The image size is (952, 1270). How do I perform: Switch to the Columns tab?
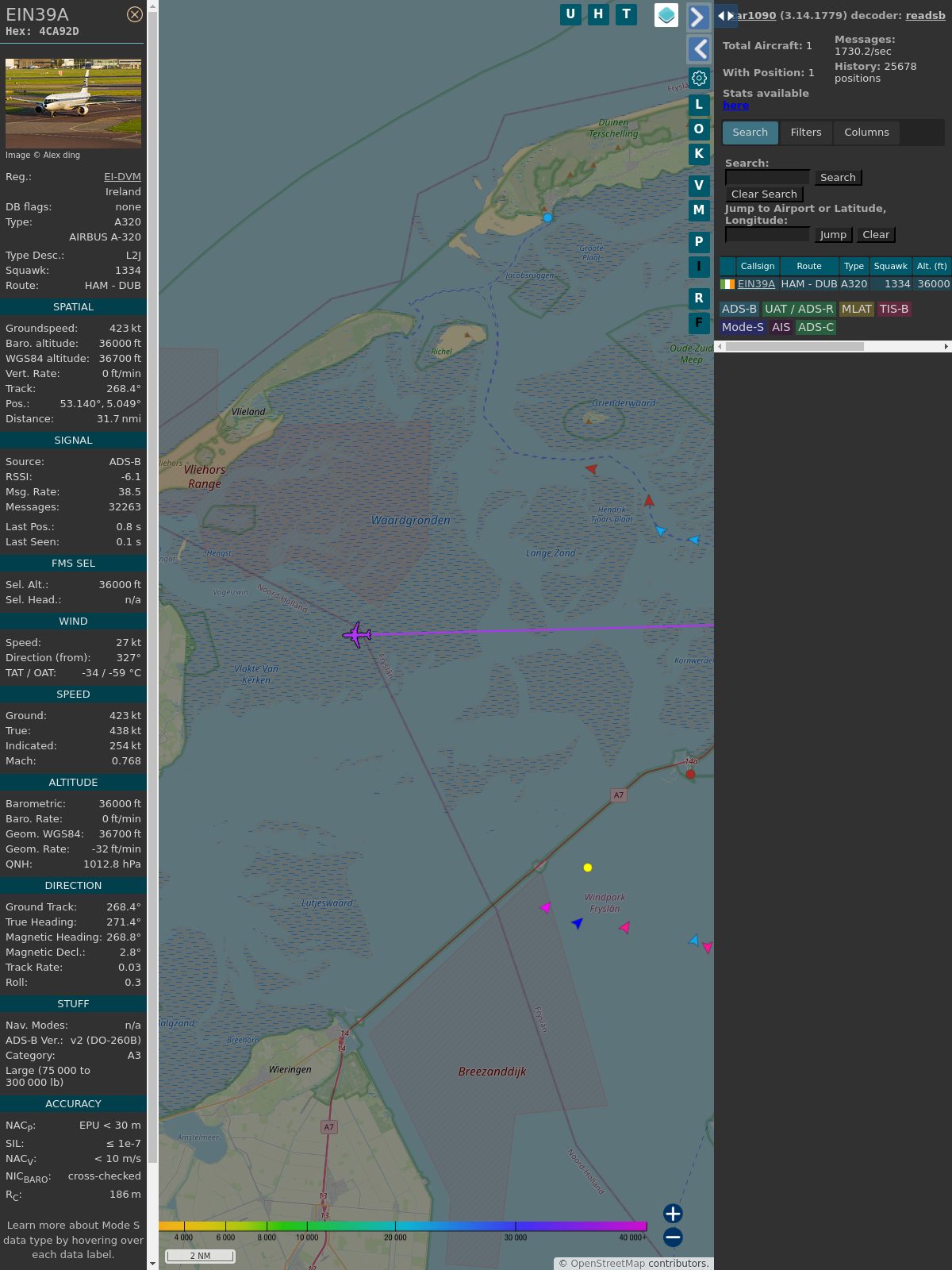tap(866, 133)
